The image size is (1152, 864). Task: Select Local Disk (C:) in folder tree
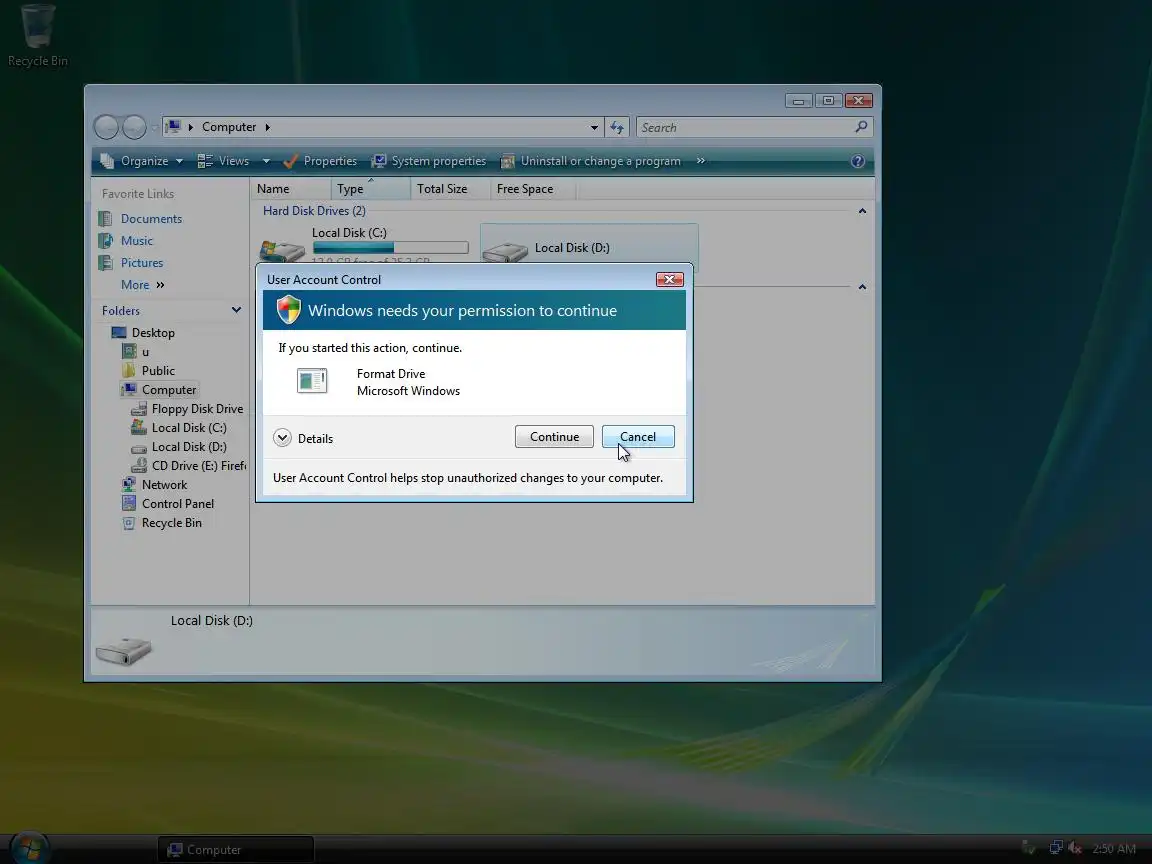[189, 428]
